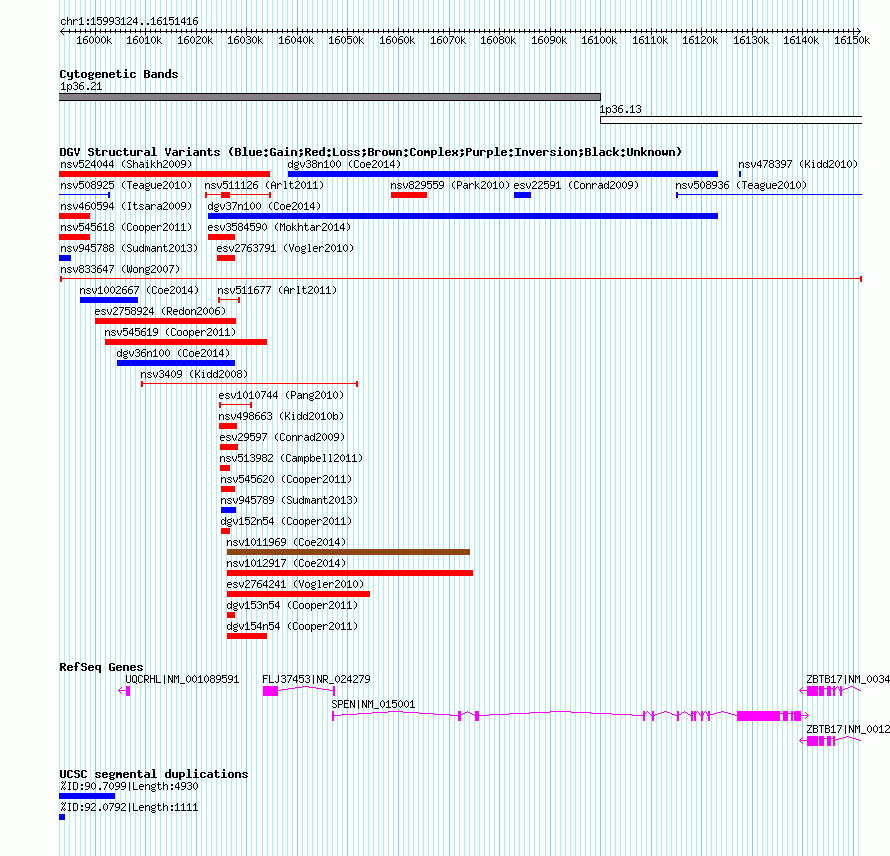Select nsv511126 (Arlt2011) variant label
890x856 pixels.
(264, 186)
